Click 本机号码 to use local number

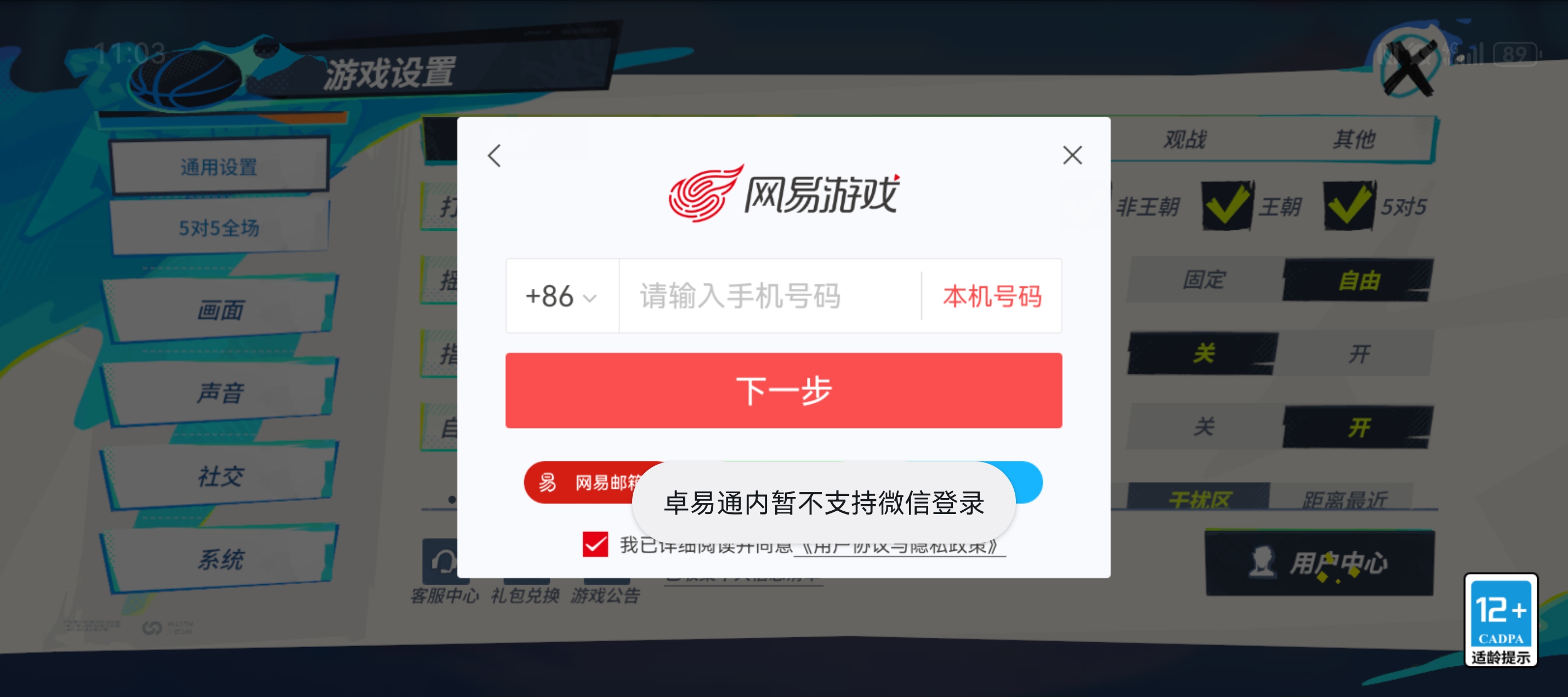click(x=992, y=296)
